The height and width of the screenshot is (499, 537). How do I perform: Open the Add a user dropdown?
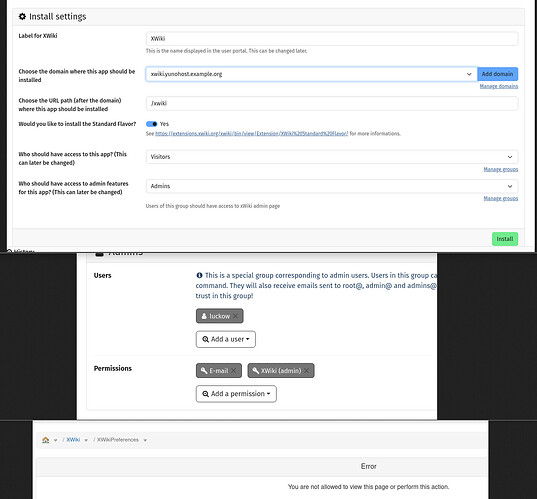(x=226, y=339)
